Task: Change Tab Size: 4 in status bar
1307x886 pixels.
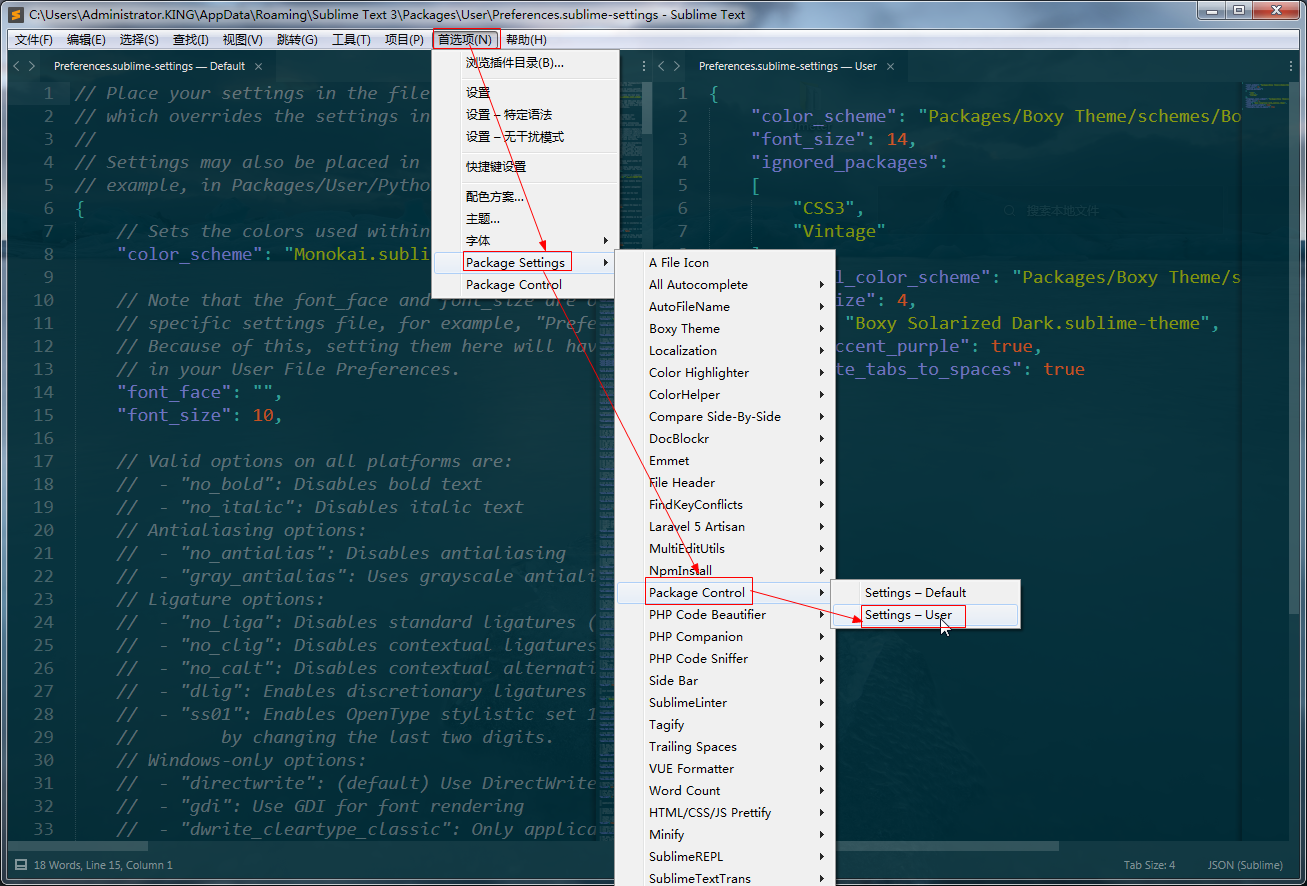Action: click(1149, 865)
